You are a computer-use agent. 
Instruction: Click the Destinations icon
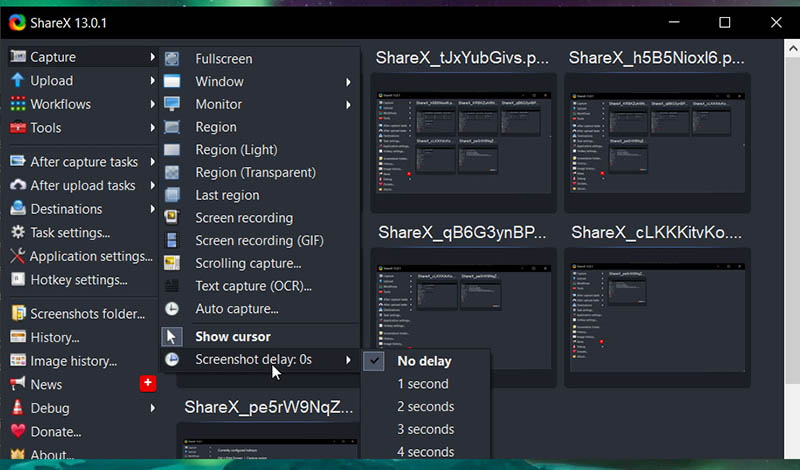click(18, 208)
